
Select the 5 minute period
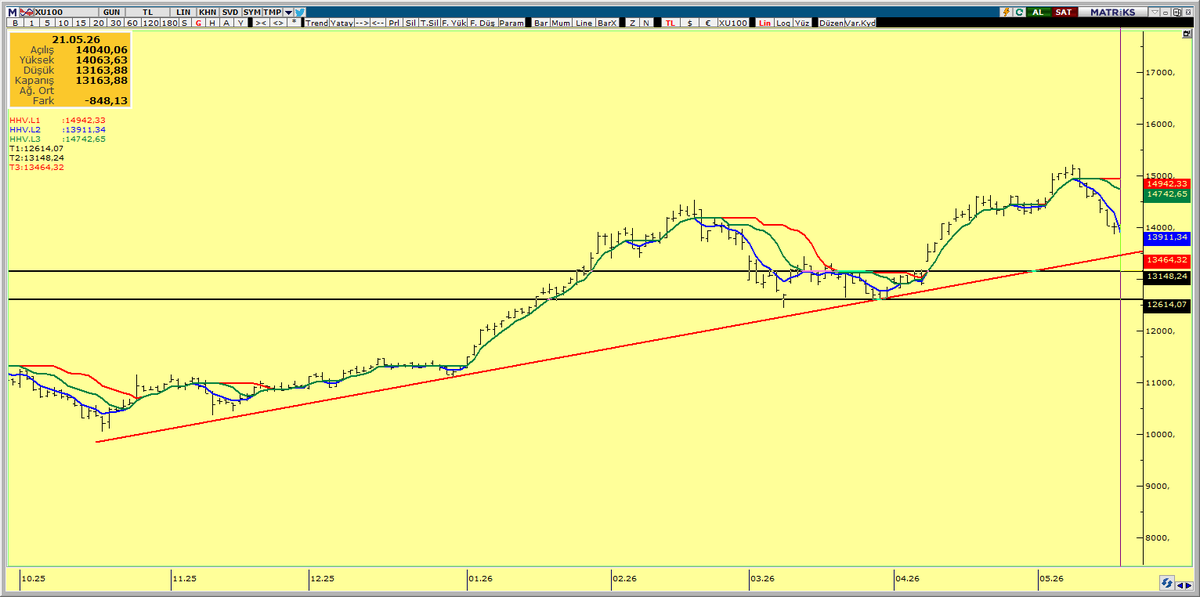point(47,23)
